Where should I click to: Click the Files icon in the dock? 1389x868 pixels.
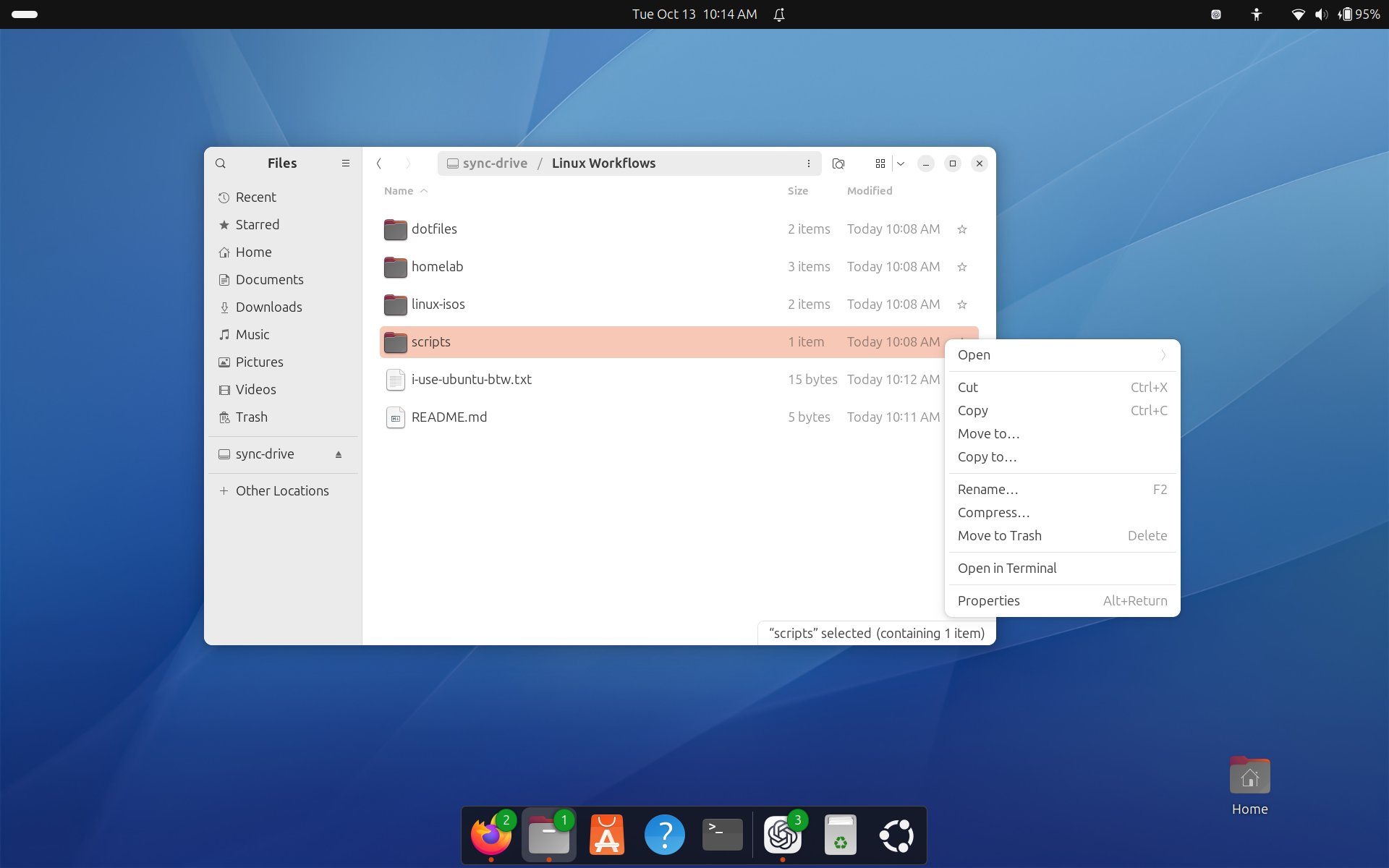(549, 835)
